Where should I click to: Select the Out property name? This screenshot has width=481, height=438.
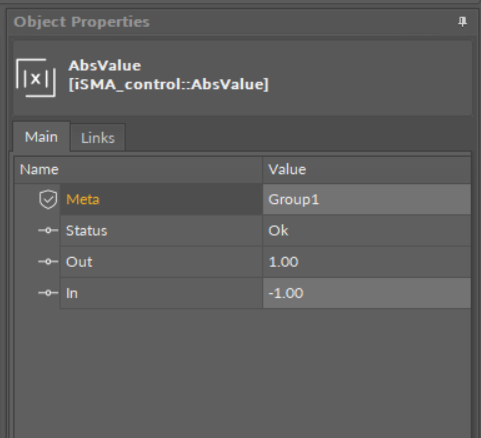tap(79, 262)
